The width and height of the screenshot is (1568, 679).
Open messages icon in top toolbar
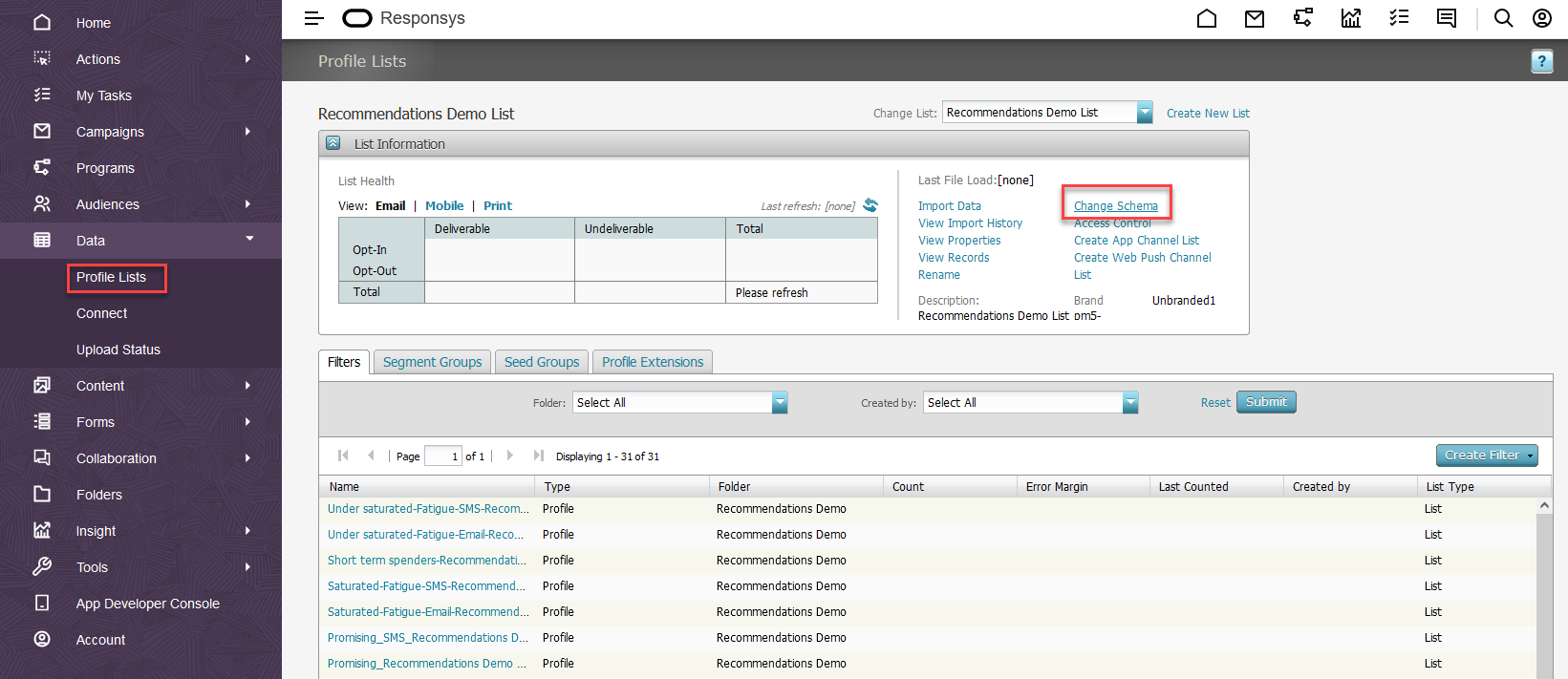click(x=1447, y=18)
